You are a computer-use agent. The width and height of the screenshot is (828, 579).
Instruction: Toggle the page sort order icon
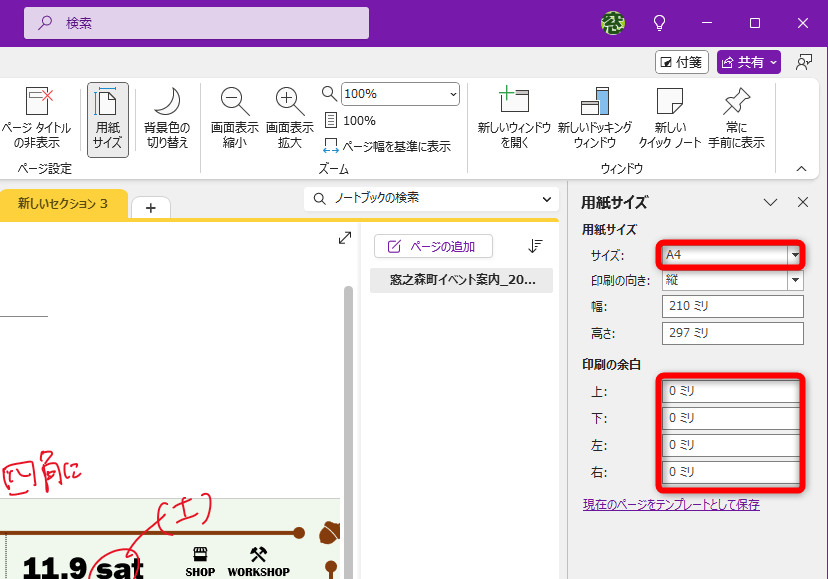[535, 245]
